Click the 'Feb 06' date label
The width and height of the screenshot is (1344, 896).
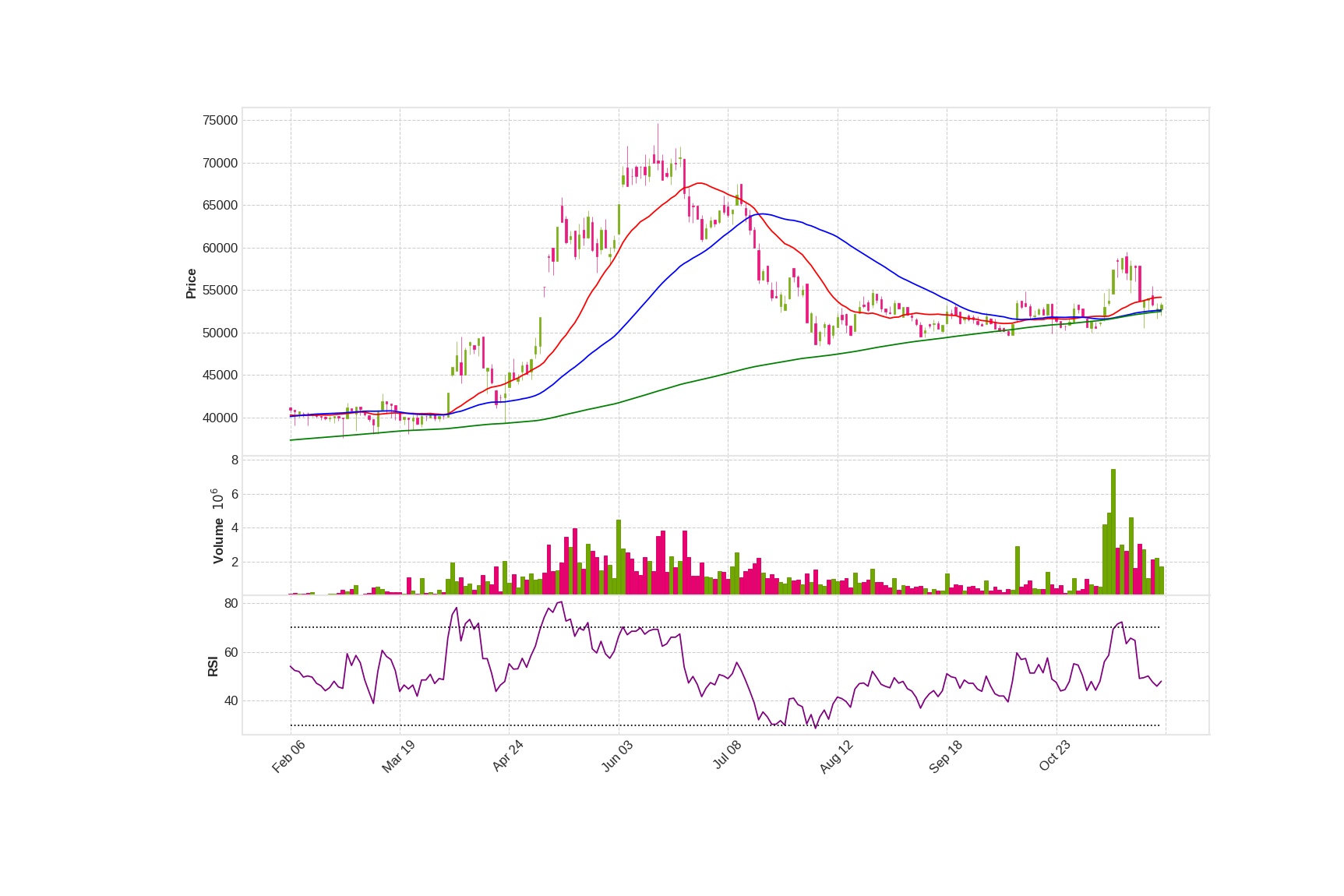pyautogui.click(x=288, y=757)
